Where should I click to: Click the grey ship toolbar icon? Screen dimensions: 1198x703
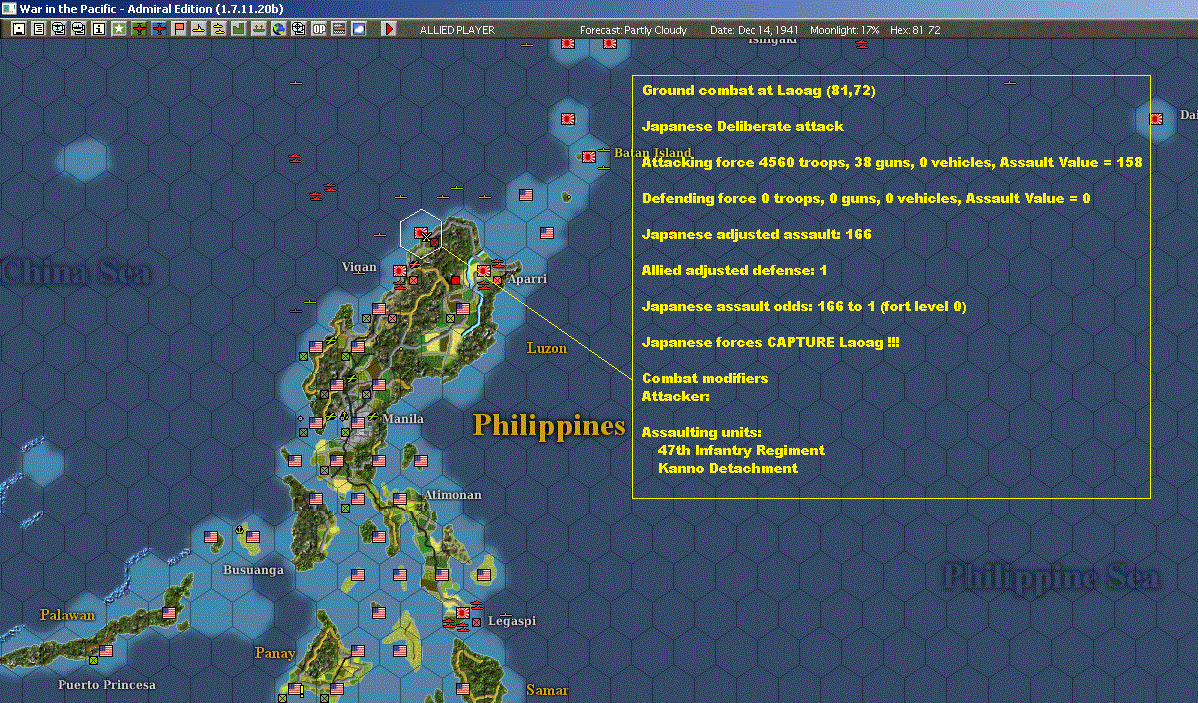click(258, 29)
